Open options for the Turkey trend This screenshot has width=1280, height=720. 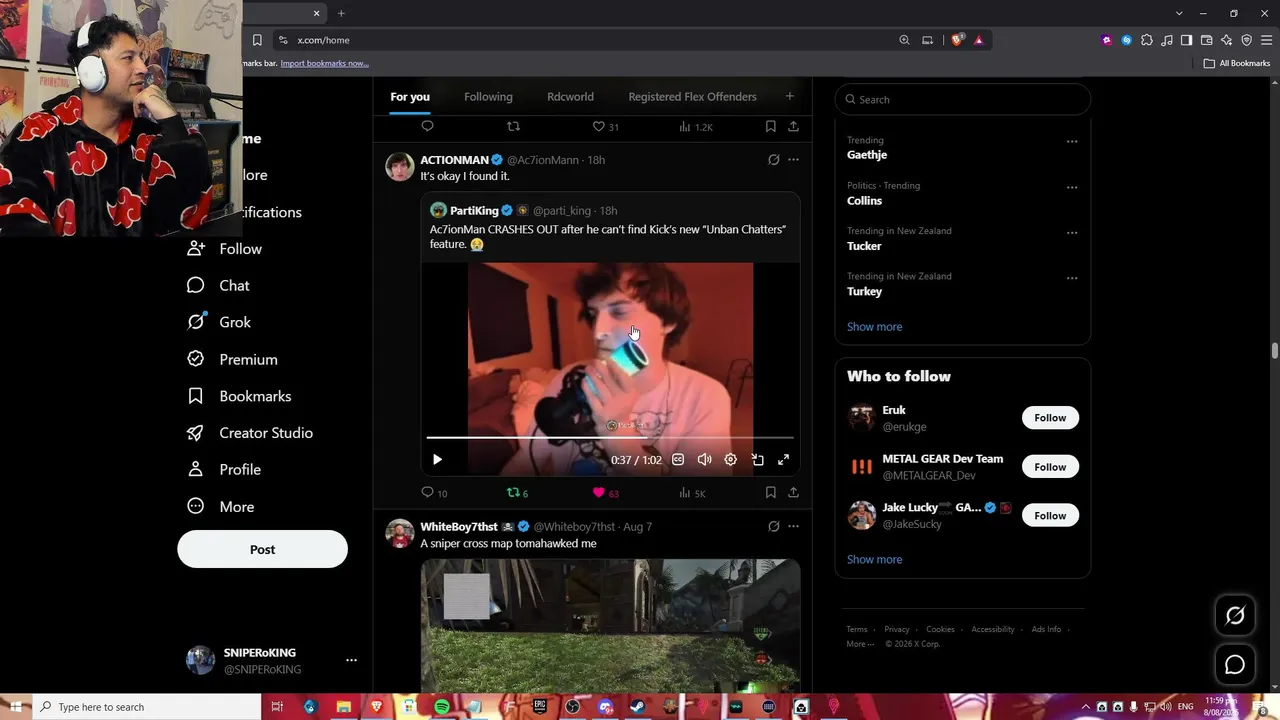(1072, 278)
